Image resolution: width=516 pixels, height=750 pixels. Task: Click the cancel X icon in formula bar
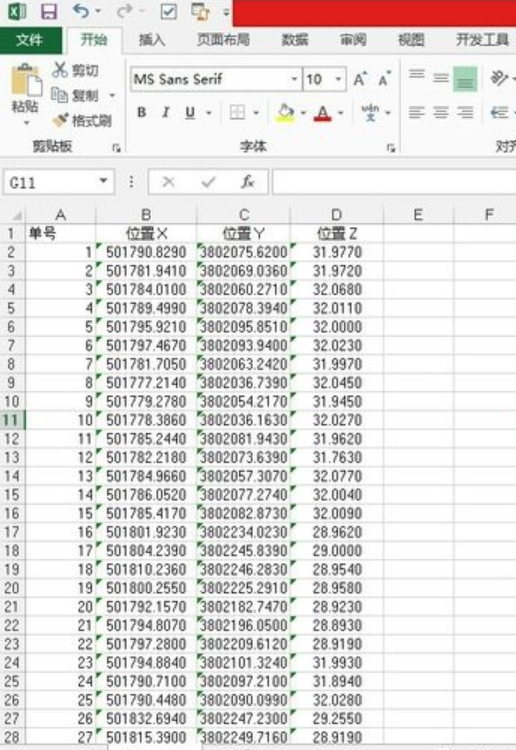tap(168, 182)
